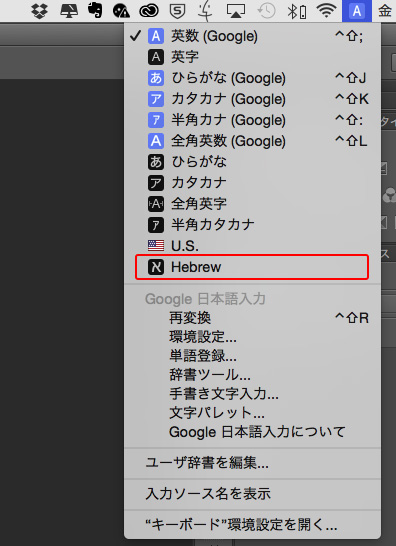Open the Dropbox menu bar icon
This screenshot has width=396, height=546.
click(40, 11)
